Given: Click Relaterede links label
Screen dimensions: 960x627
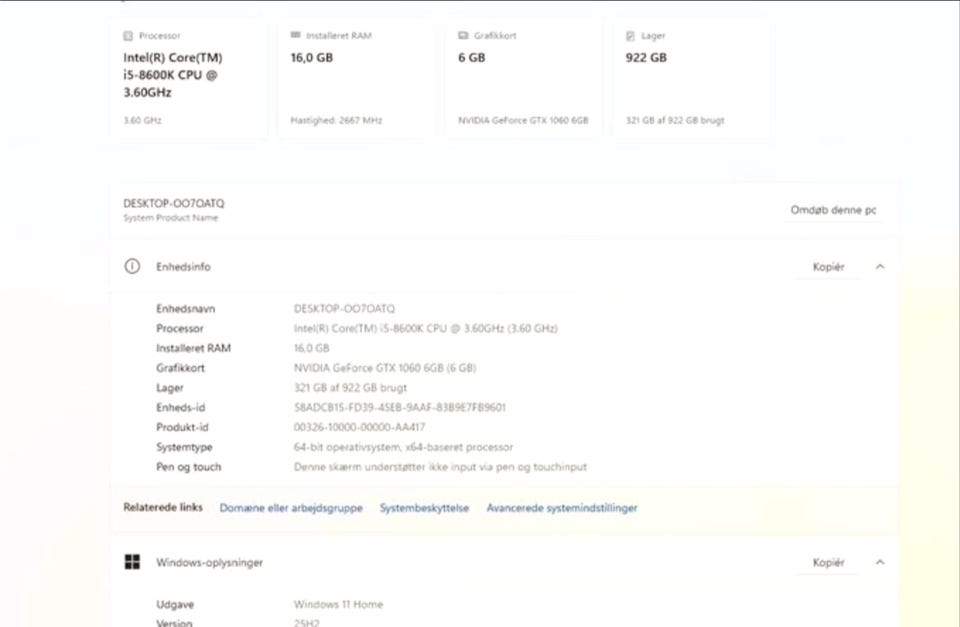Looking at the screenshot, I should point(163,507).
